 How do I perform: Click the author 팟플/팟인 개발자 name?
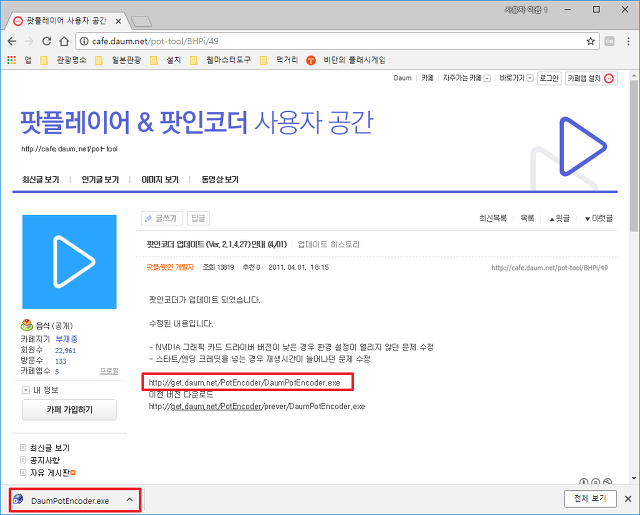170,267
